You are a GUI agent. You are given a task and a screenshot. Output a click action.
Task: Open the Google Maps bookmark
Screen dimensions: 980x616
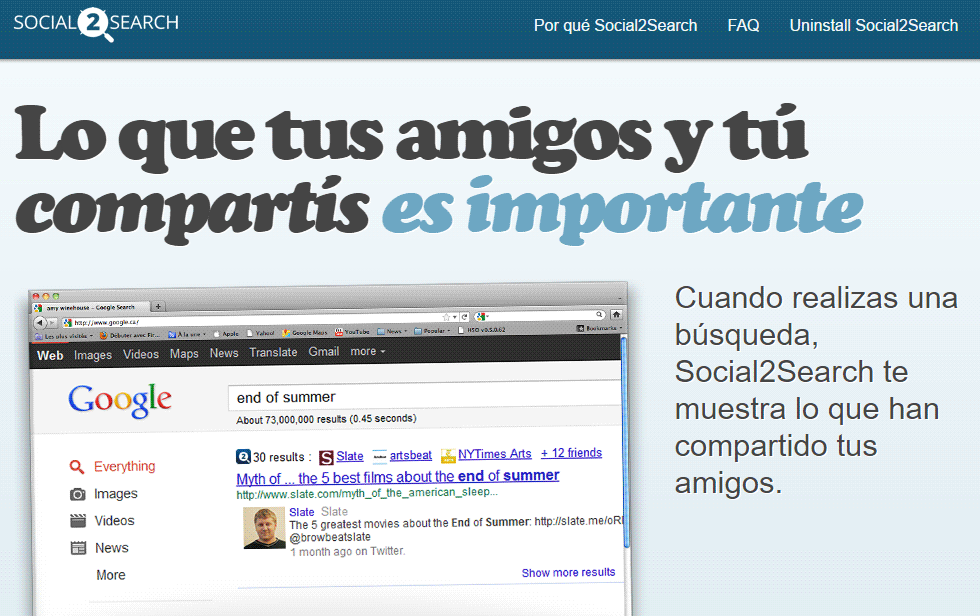(x=304, y=333)
